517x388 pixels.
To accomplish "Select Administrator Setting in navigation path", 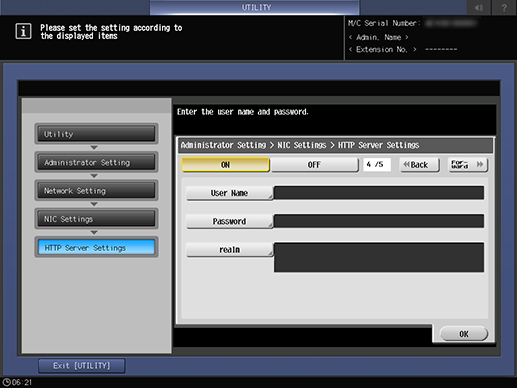I will [96, 162].
